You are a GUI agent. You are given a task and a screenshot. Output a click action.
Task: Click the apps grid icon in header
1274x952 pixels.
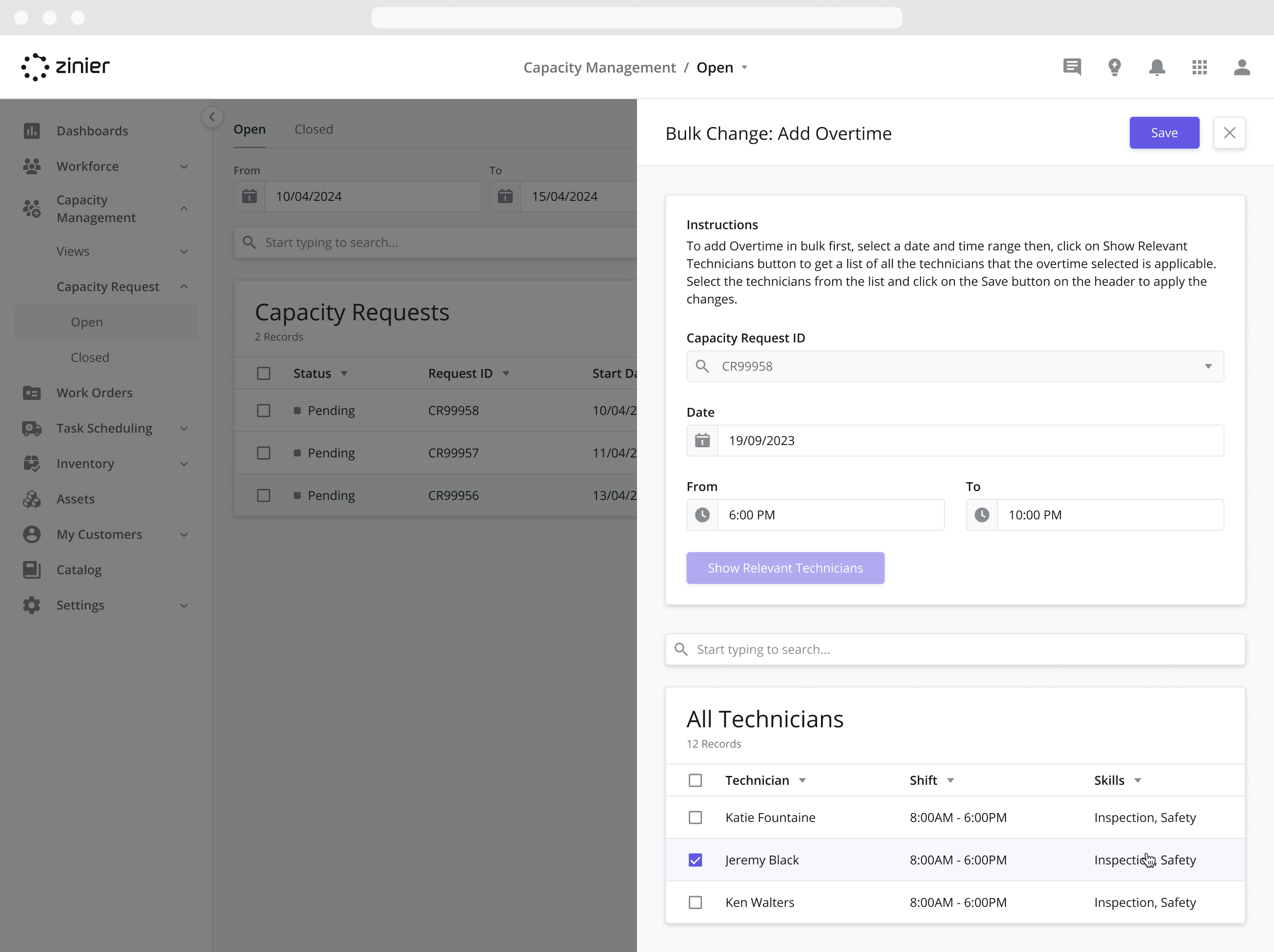coord(1199,67)
